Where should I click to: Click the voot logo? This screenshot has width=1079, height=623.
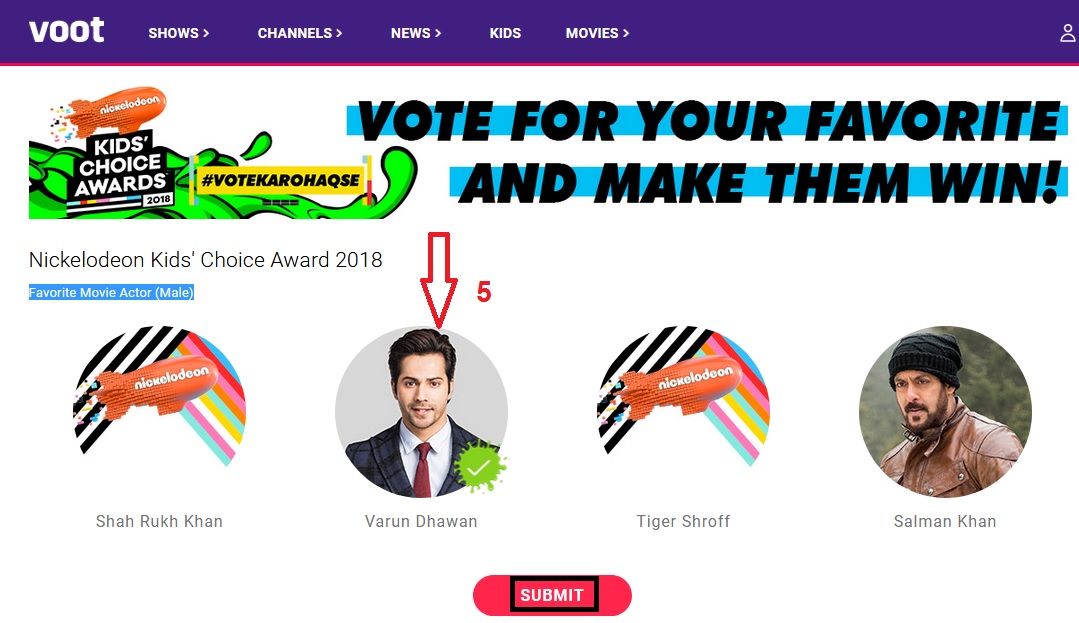click(x=67, y=30)
